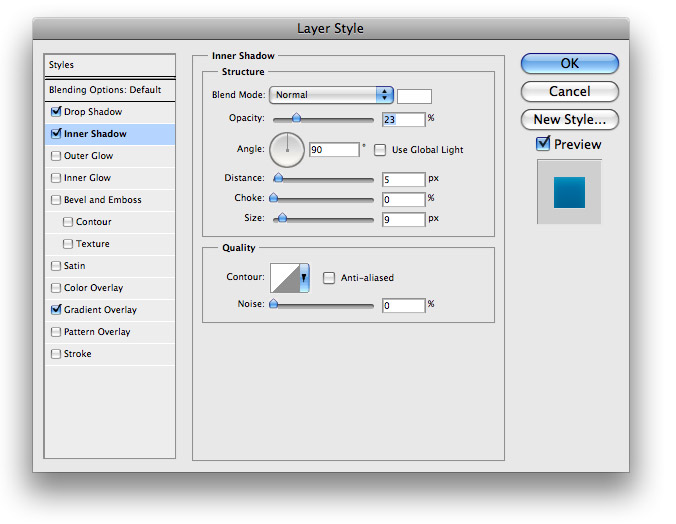
Task: Uncheck the Gradient Overlay checkbox
Action: click(x=56, y=310)
